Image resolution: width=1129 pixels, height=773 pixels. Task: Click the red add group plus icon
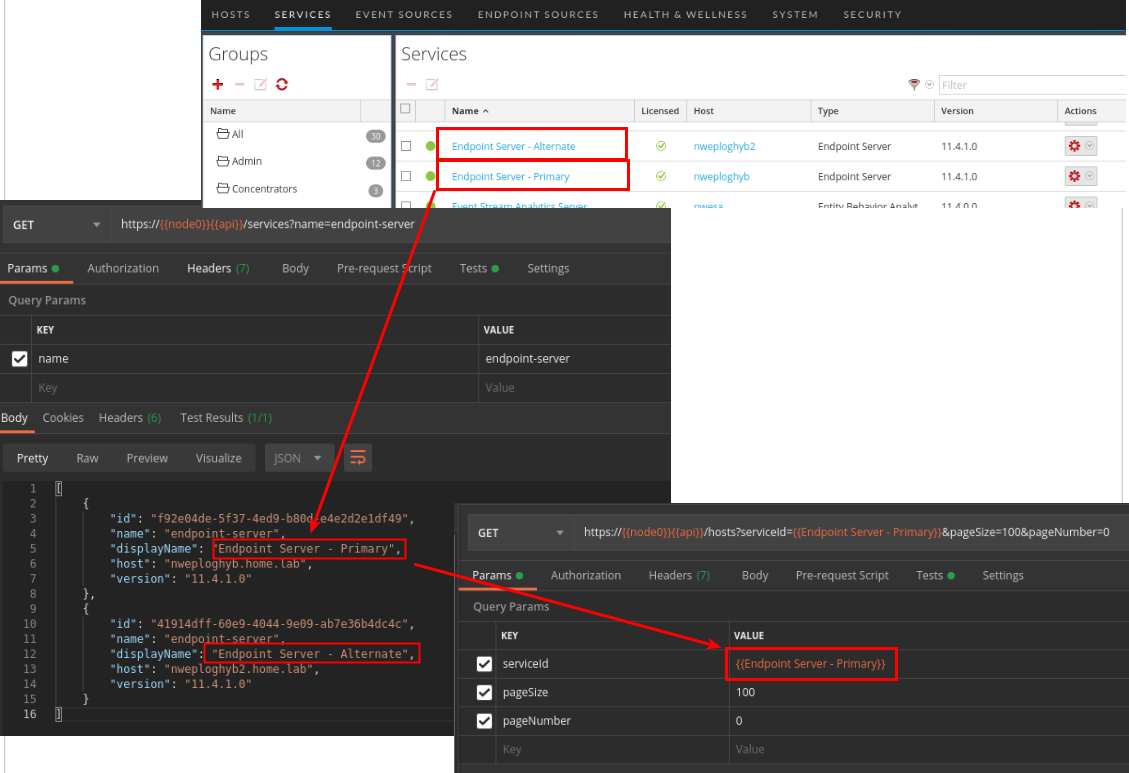[x=218, y=85]
